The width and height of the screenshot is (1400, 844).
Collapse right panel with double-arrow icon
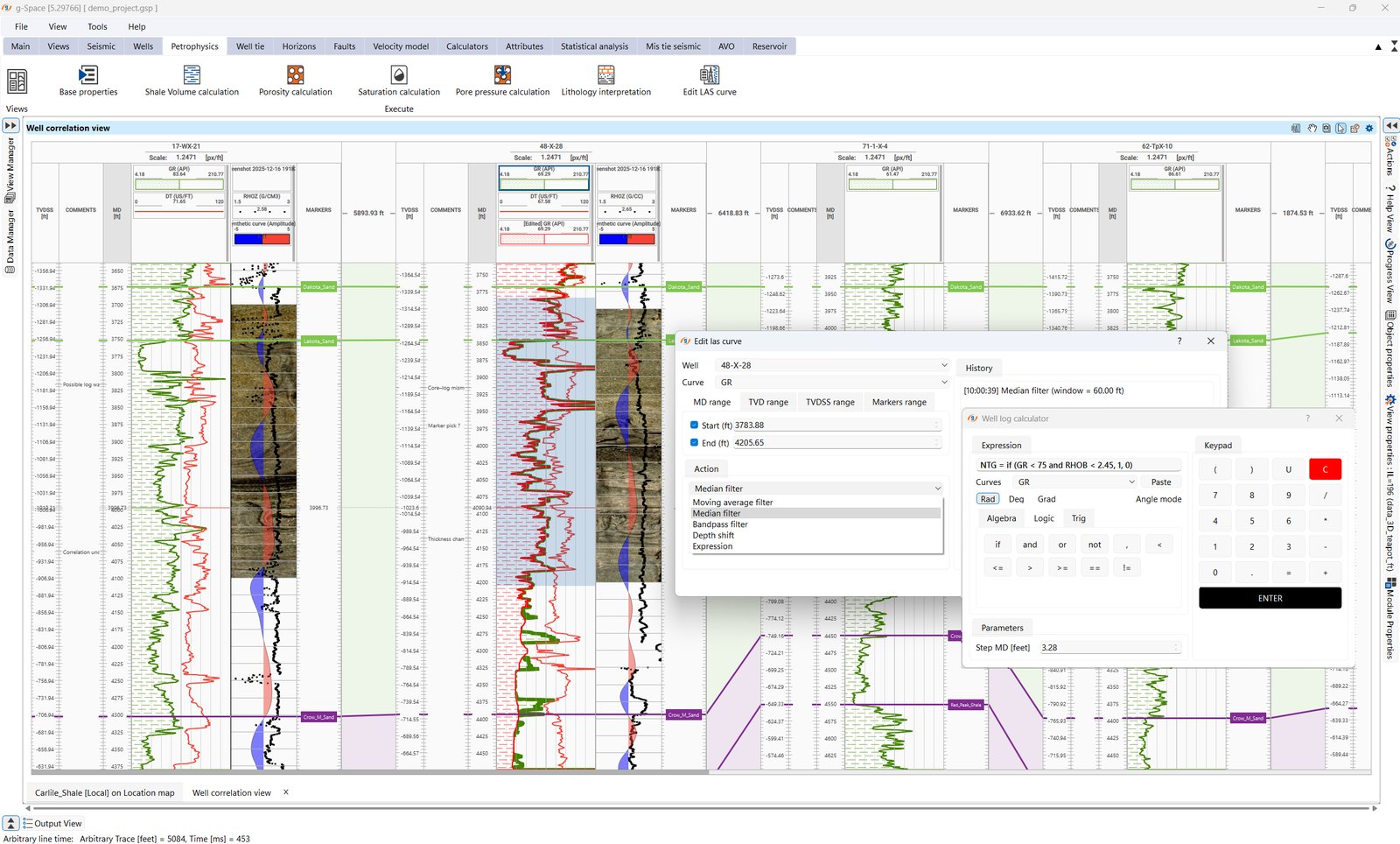(x=1390, y=125)
